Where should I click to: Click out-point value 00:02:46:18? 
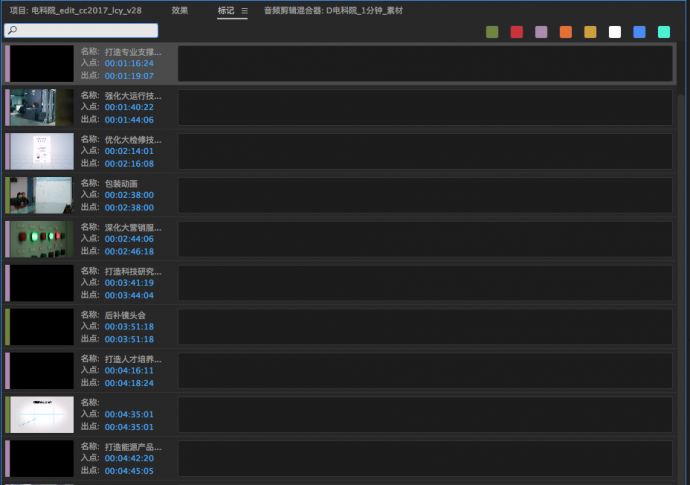coord(129,251)
